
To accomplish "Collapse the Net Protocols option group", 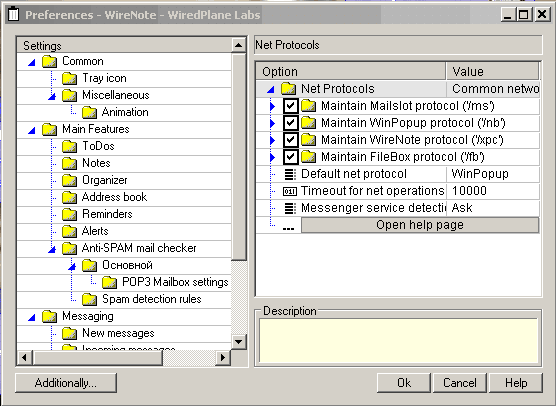I will tap(271, 90).
